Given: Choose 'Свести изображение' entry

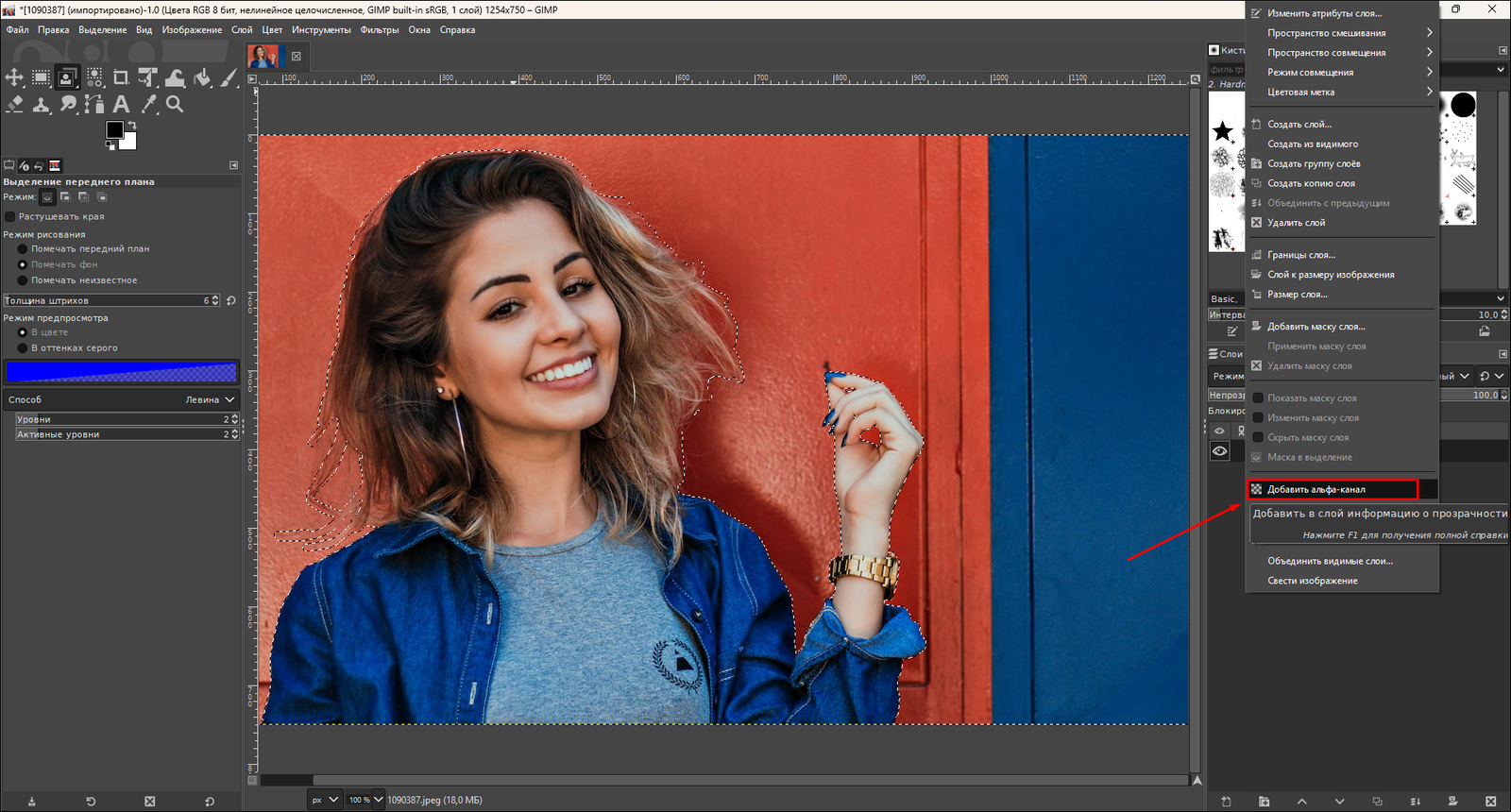Looking at the screenshot, I should point(1342,581).
